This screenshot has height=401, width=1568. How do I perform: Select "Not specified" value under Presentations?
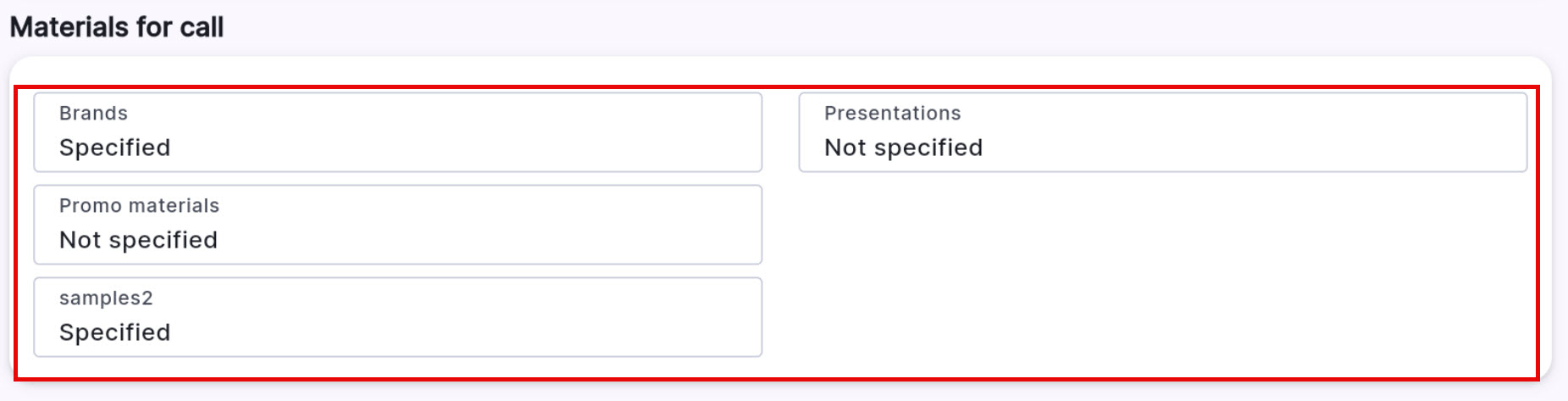tap(903, 148)
